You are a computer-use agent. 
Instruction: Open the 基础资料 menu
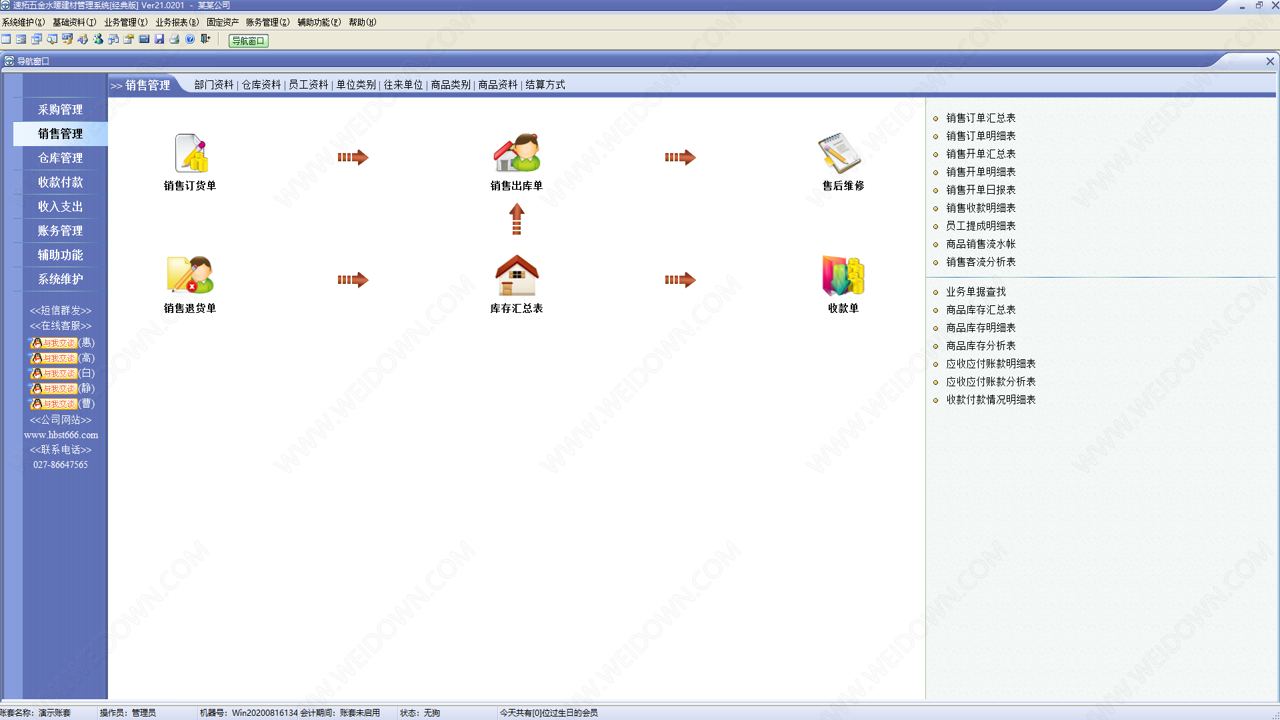(74, 22)
